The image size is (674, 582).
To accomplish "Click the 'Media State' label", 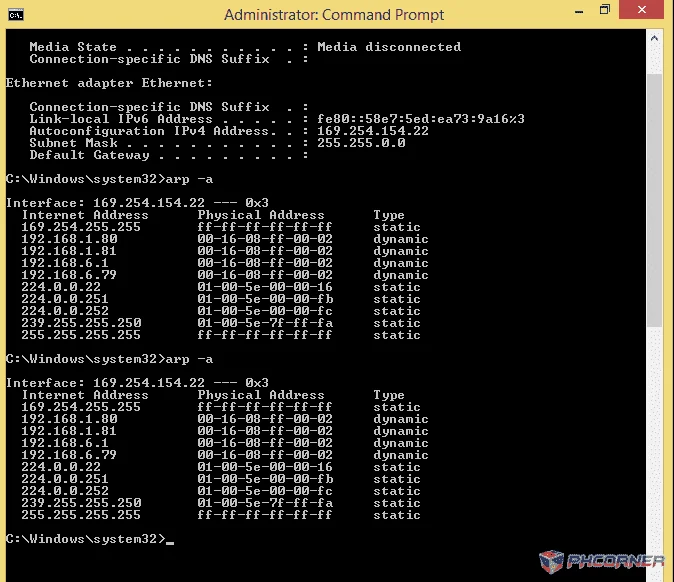I will click(73, 47).
